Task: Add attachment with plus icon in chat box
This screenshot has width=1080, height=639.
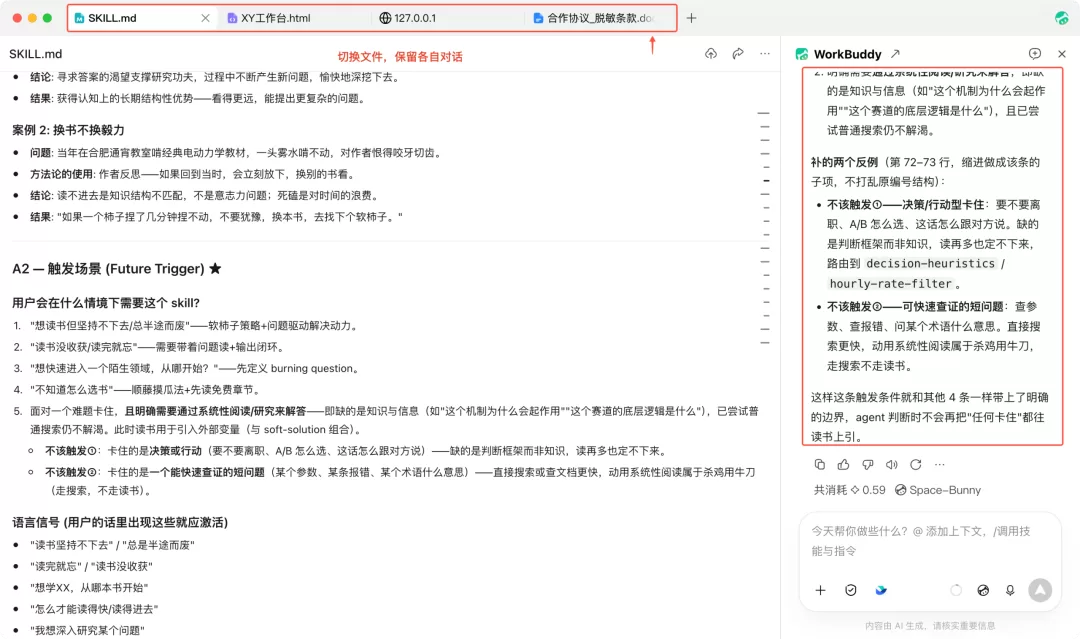Action: tap(820, 590)
